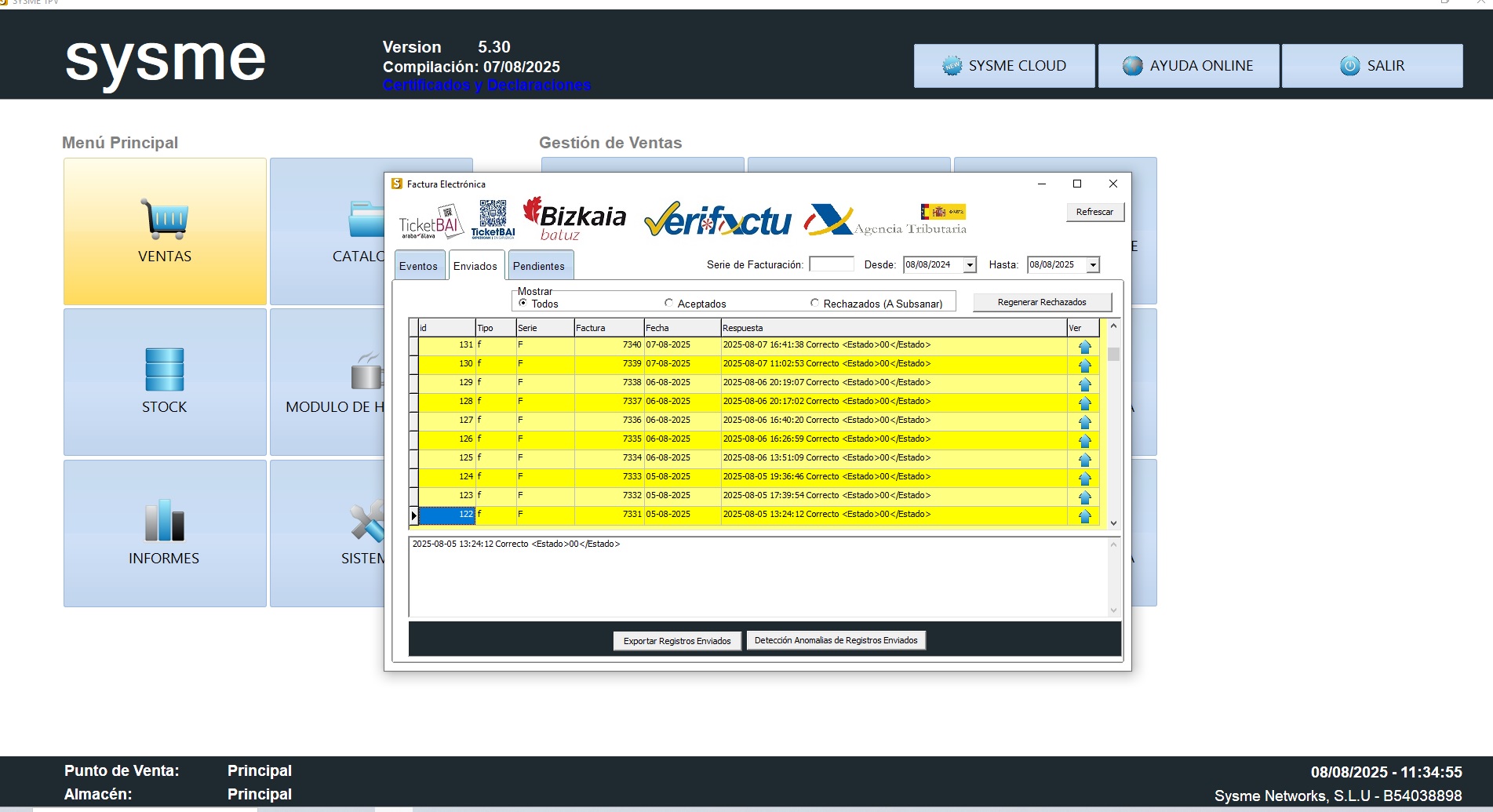Screen dimensions: 1493x812
Task: Switch to the Eventos tab
Action: tap(418, 266)
